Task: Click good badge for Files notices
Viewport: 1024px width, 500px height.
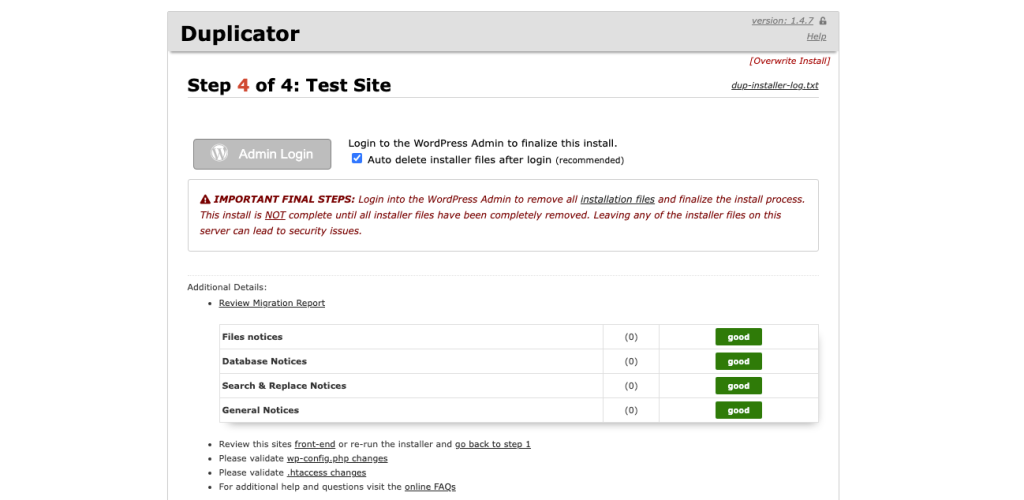Action: [x=739, y=337]
